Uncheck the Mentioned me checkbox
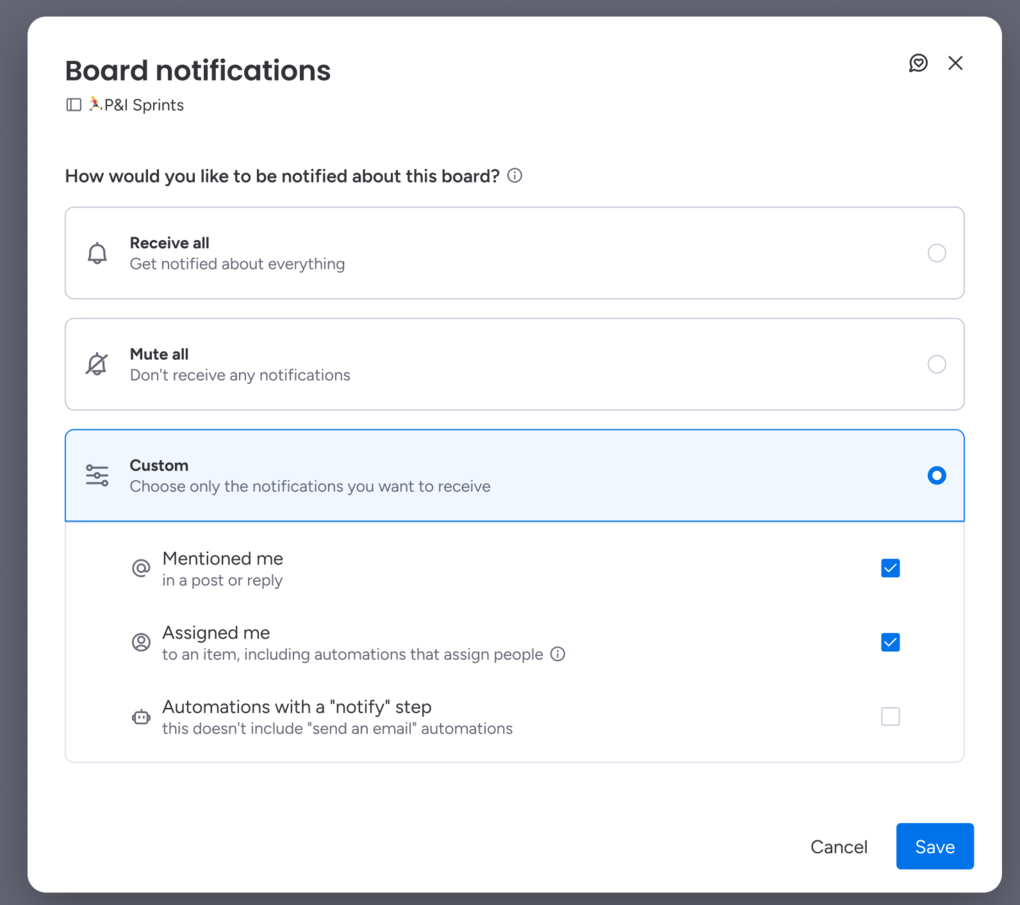This screenshot has height=905, width=1020. (890, 568)
